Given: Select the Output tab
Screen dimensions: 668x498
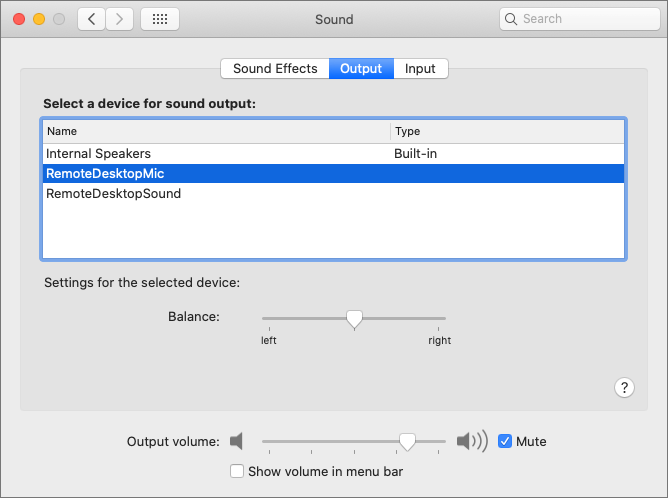Looking at the screenshot, I should point(361,68).
